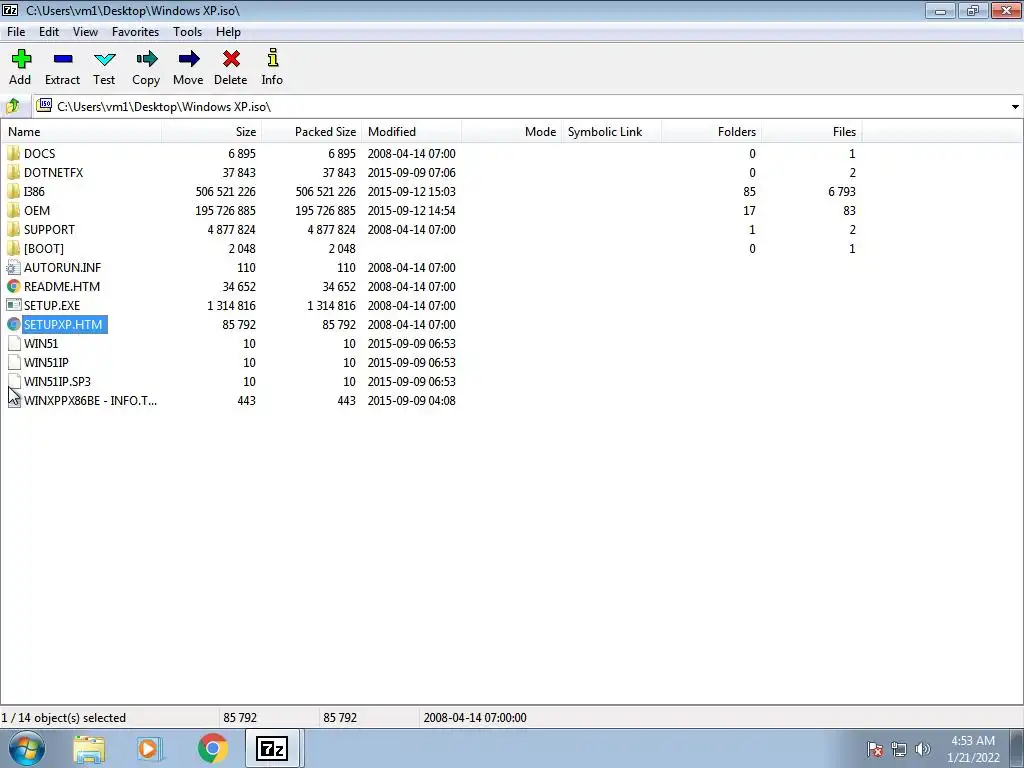This screenshot has height=768, width=1024.
Task: Select the DOCS folder icon
Action: tap(14, 153)
